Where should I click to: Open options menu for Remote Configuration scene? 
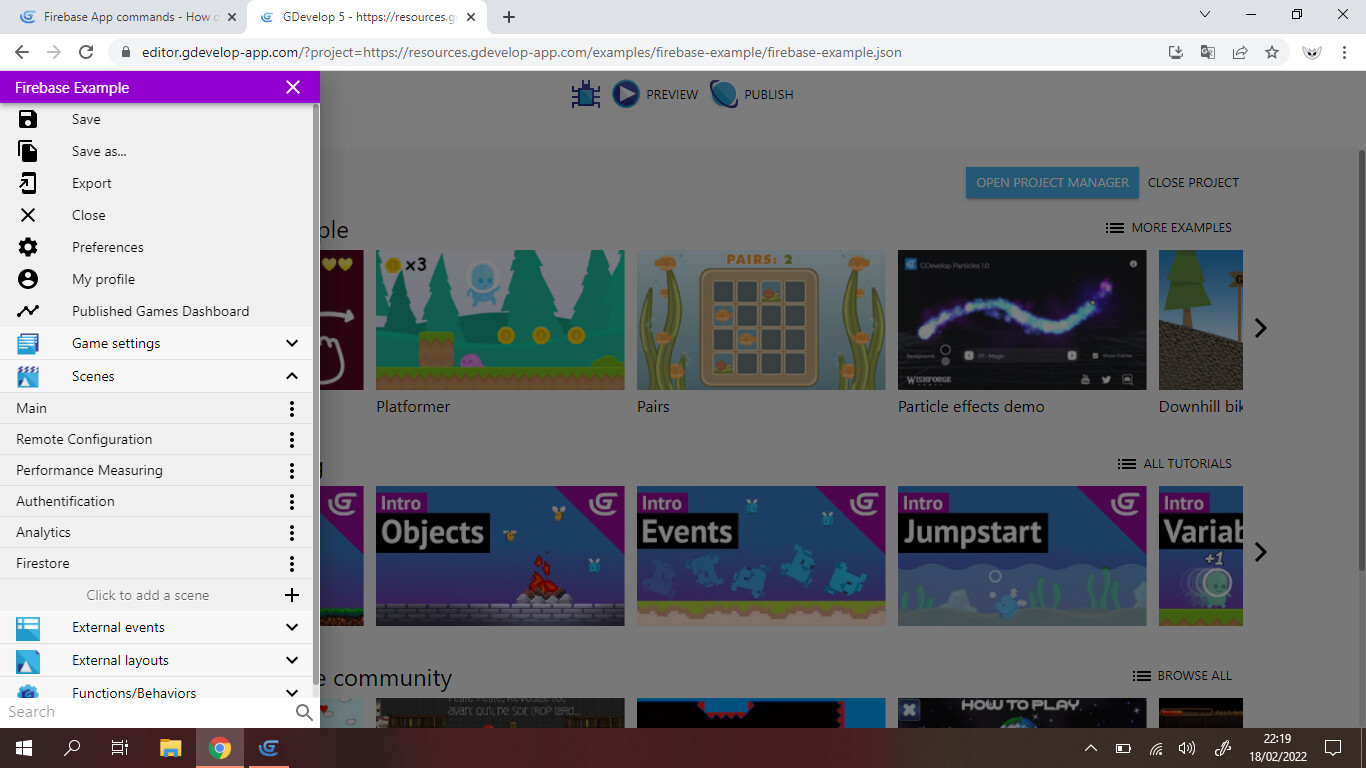[292, 439]
